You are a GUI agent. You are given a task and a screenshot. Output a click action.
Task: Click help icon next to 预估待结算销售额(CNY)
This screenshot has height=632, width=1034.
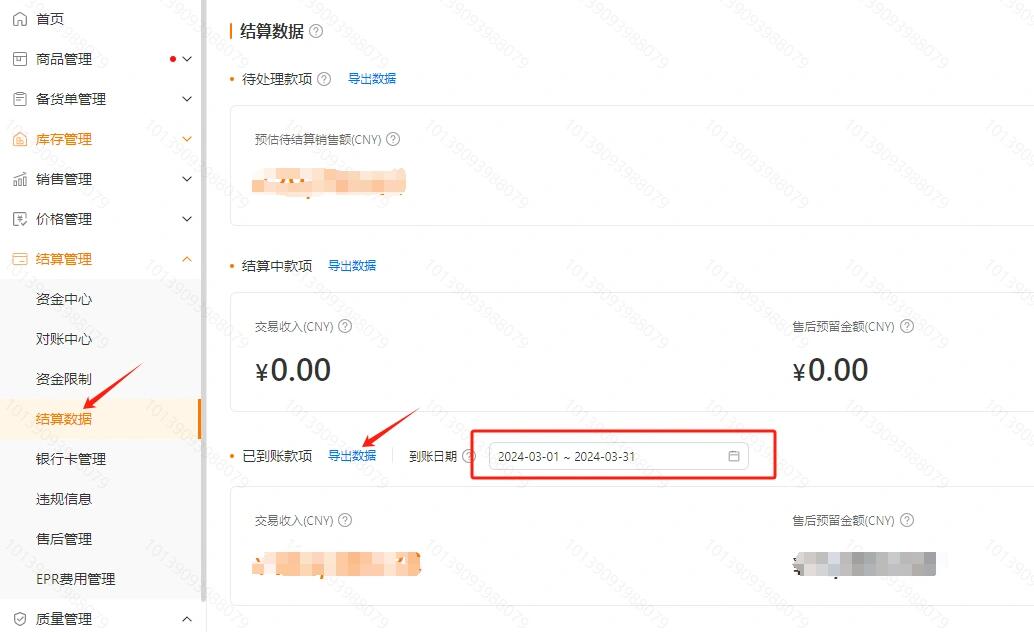coord(393,139)
